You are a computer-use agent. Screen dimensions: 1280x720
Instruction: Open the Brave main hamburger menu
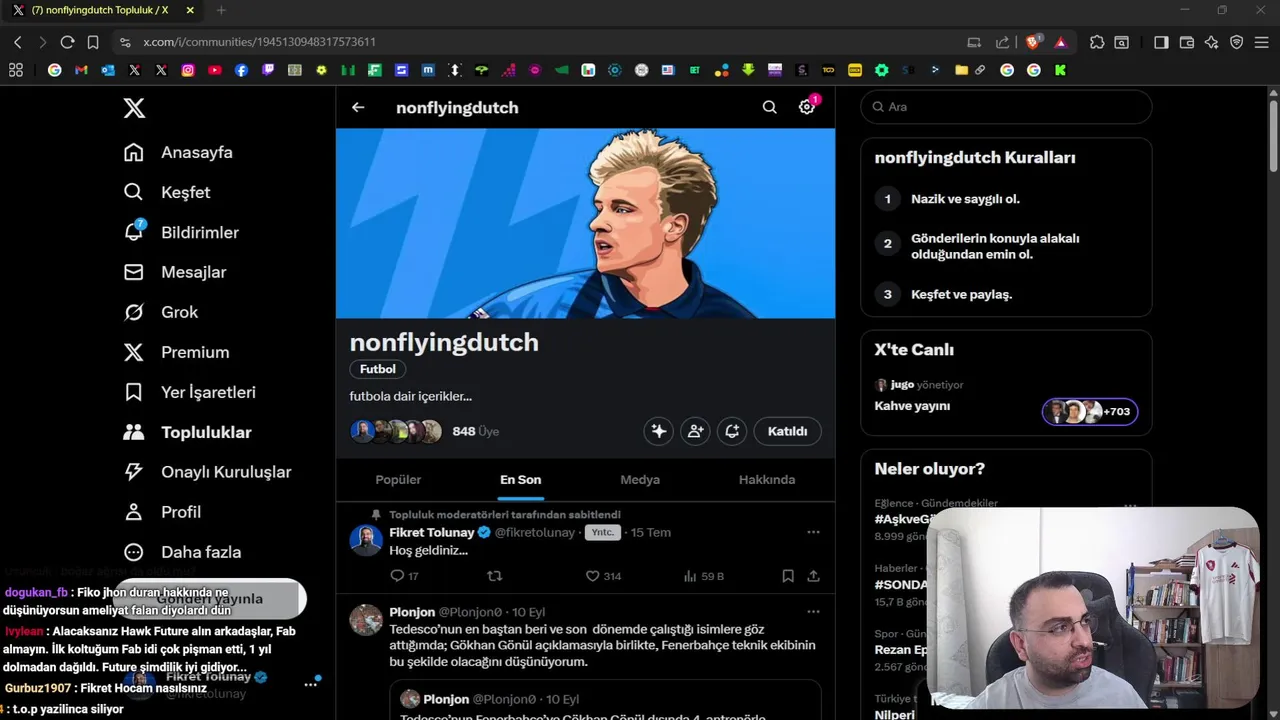point(1263,42)
